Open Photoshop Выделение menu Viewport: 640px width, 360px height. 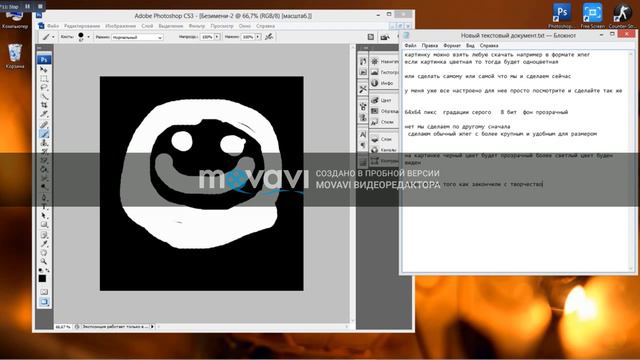click(x=171, y=26)
